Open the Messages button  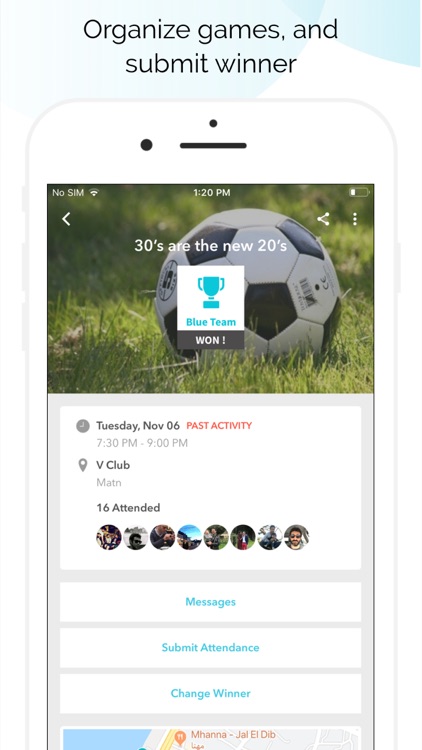(211, 602)
